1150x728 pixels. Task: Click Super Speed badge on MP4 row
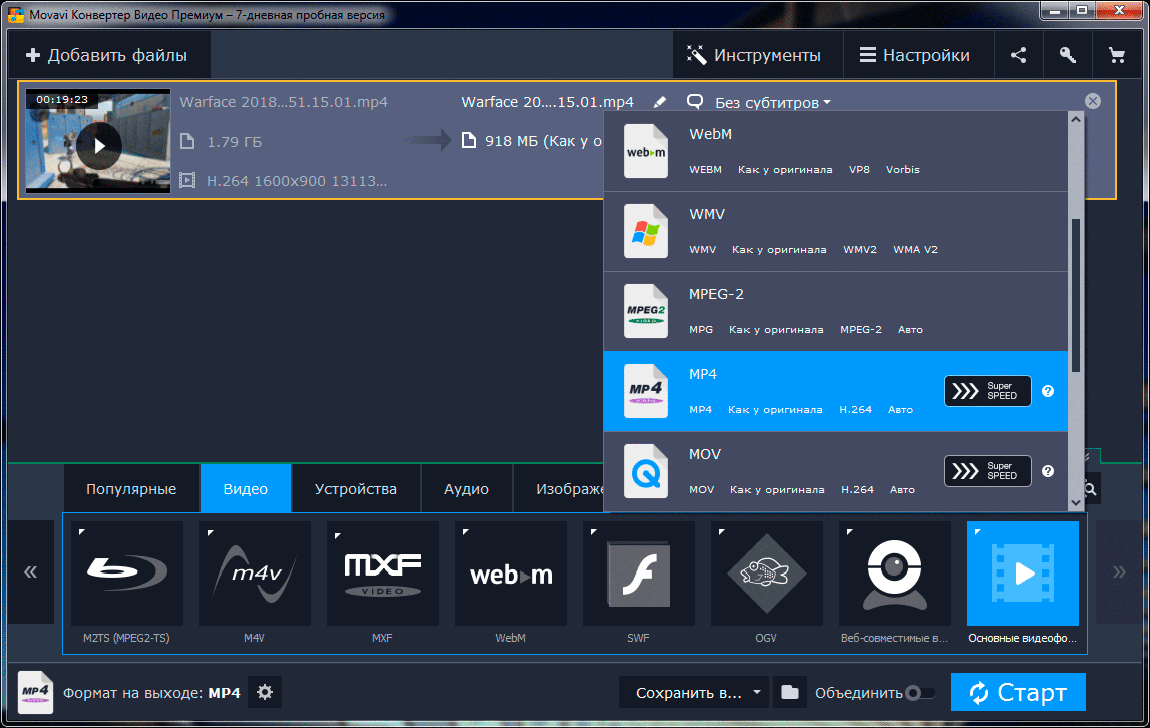987,391
